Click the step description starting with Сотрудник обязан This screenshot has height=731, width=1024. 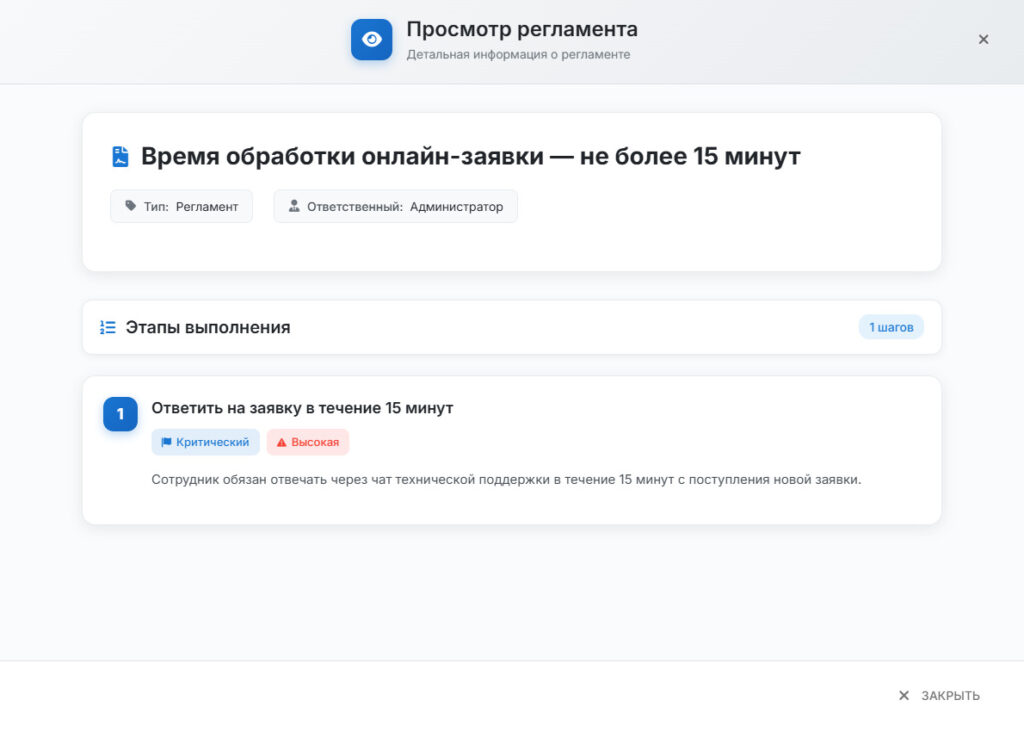pos(506,479)
